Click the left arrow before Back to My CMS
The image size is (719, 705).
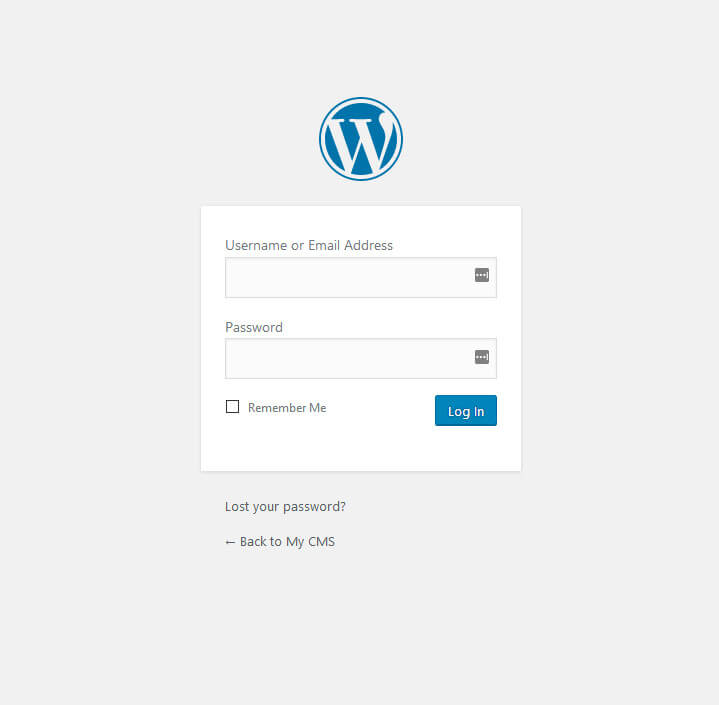tap(230, 543)
